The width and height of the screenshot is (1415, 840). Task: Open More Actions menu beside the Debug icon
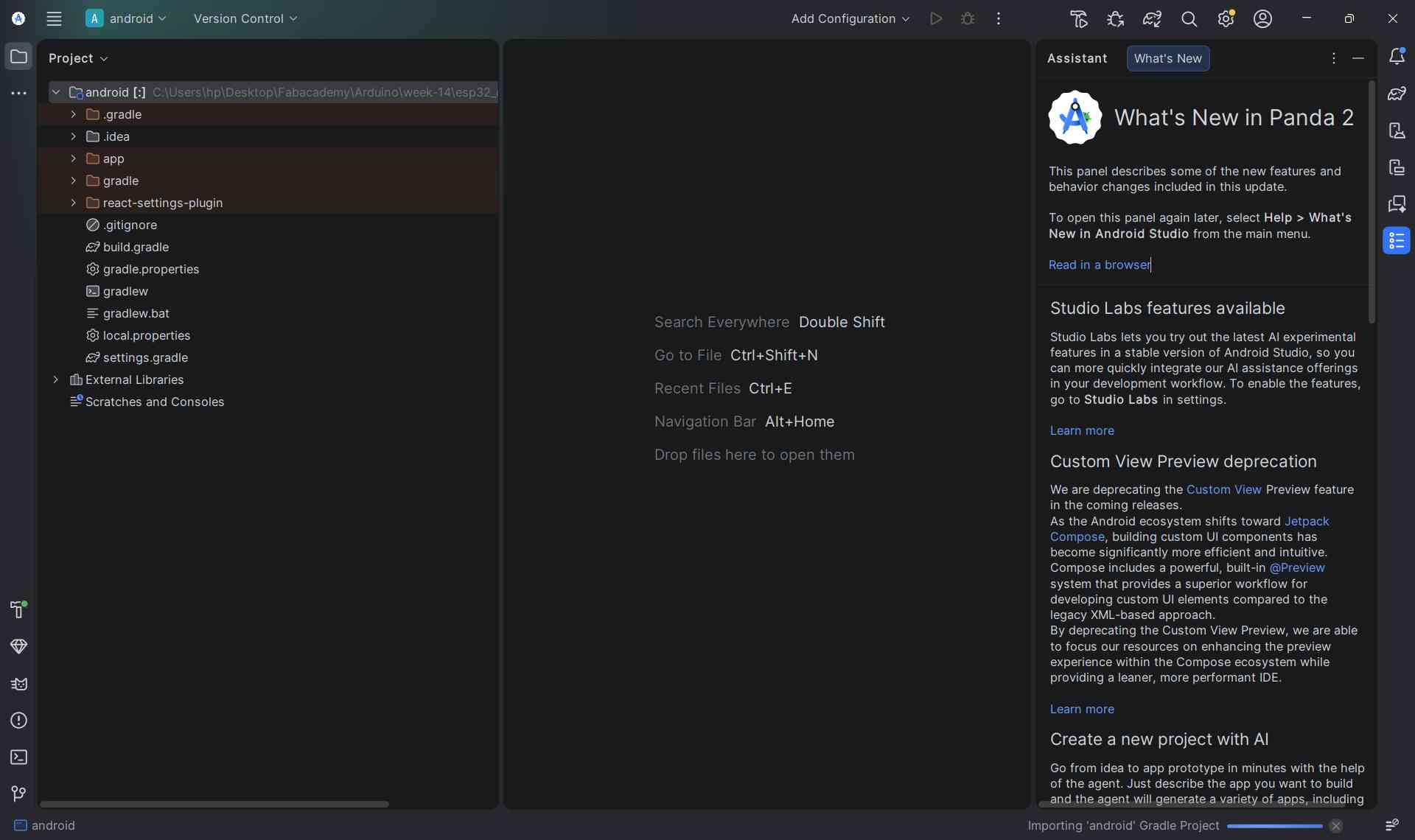point(999,19)
